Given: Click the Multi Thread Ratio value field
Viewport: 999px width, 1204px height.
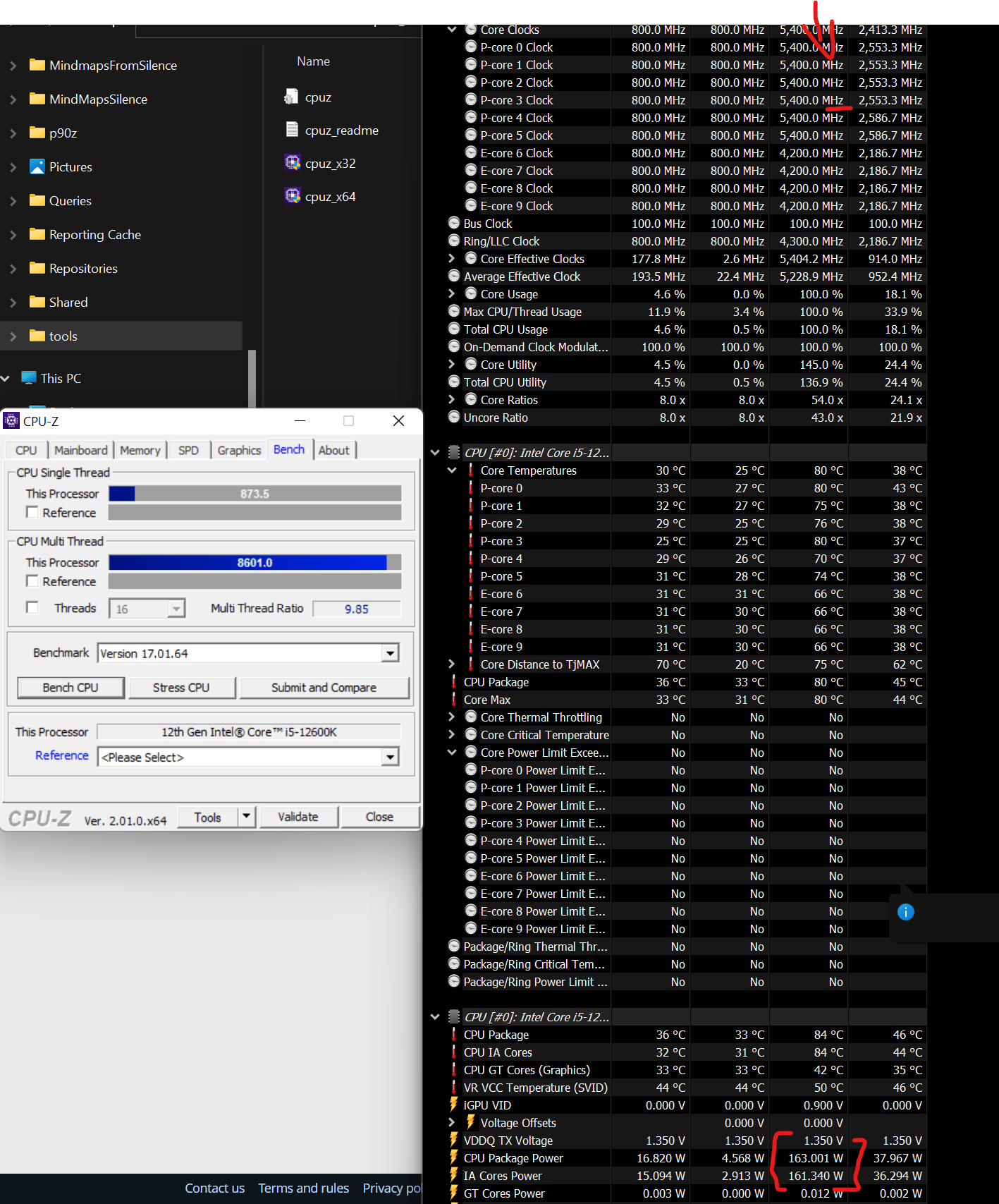Looking at the screenshot, I should 357,609.
